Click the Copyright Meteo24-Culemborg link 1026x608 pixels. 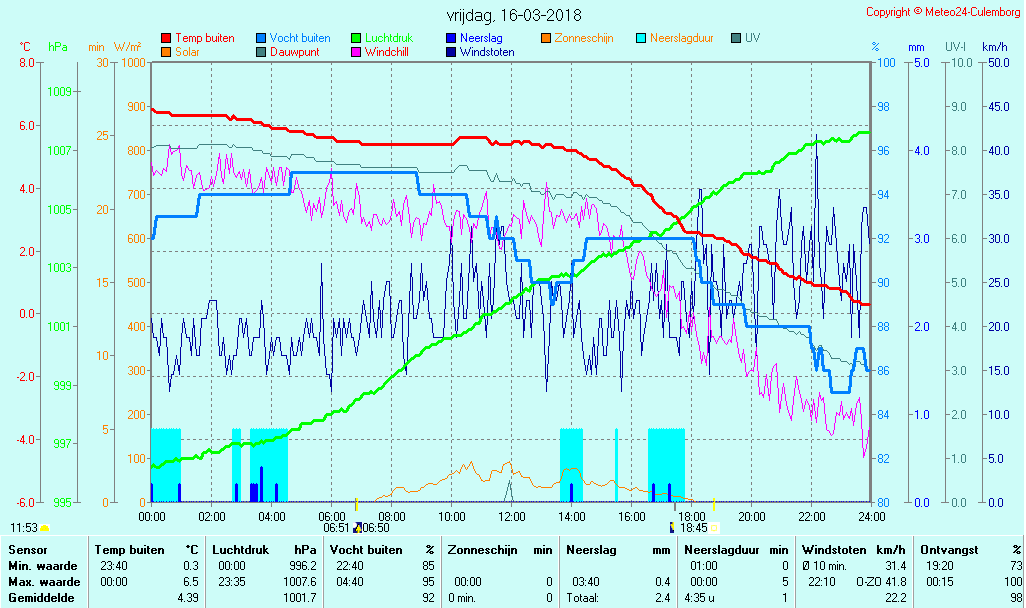pyautogui.click(x=943, y=12)
